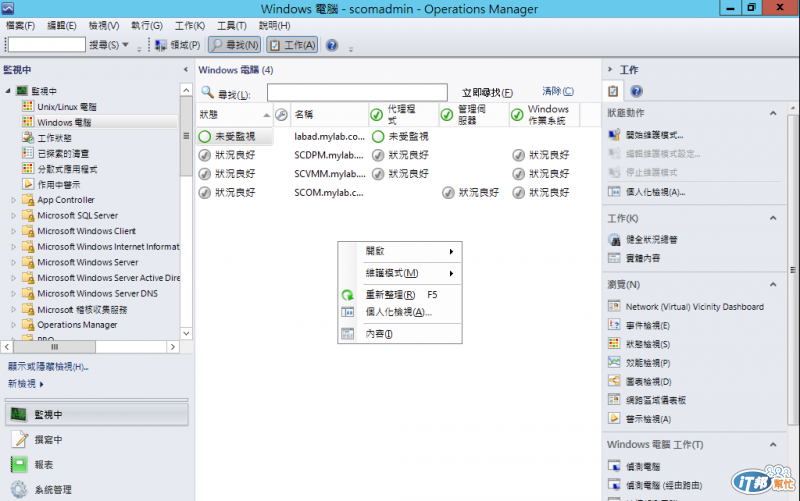Open the 開啟 context menu submenu
800x501 pixels.
[399, 251]
